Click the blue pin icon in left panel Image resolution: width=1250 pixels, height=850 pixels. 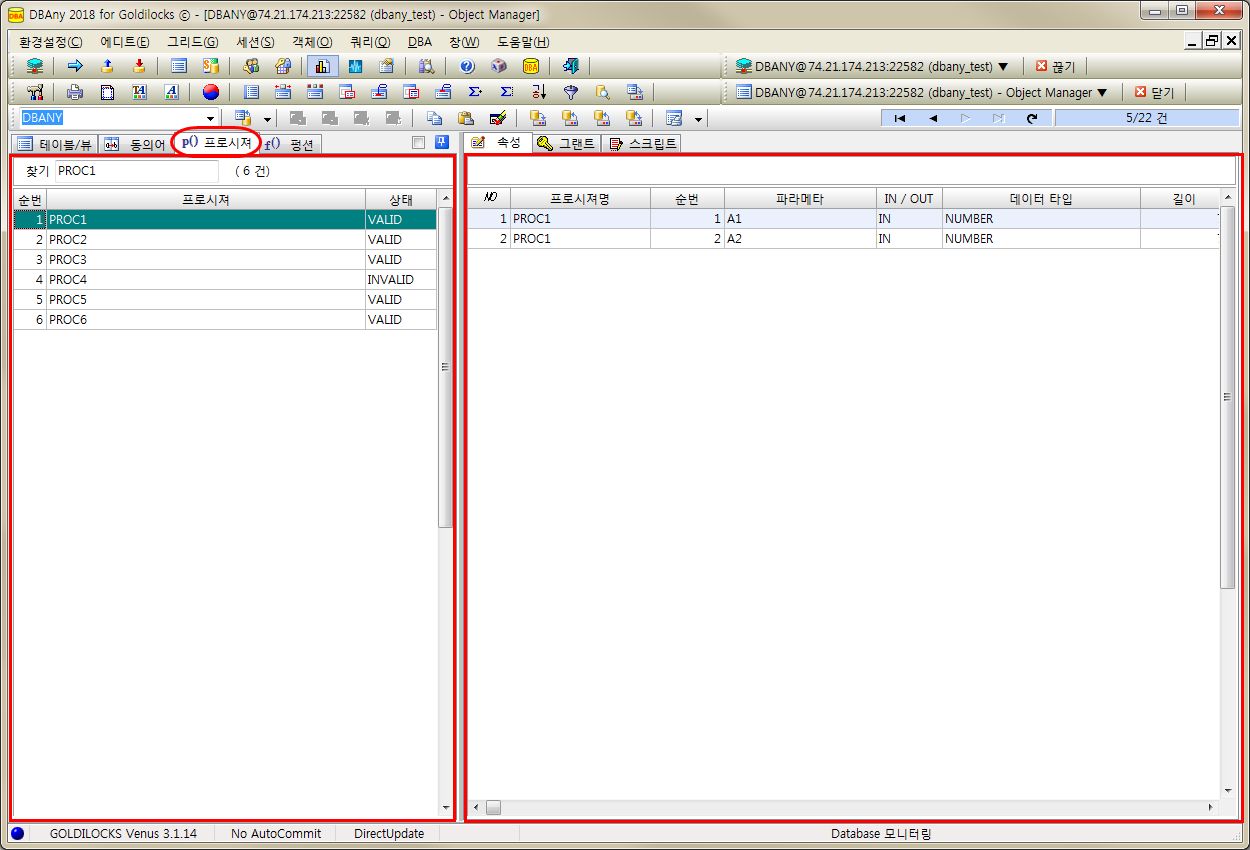coord(441,142)
